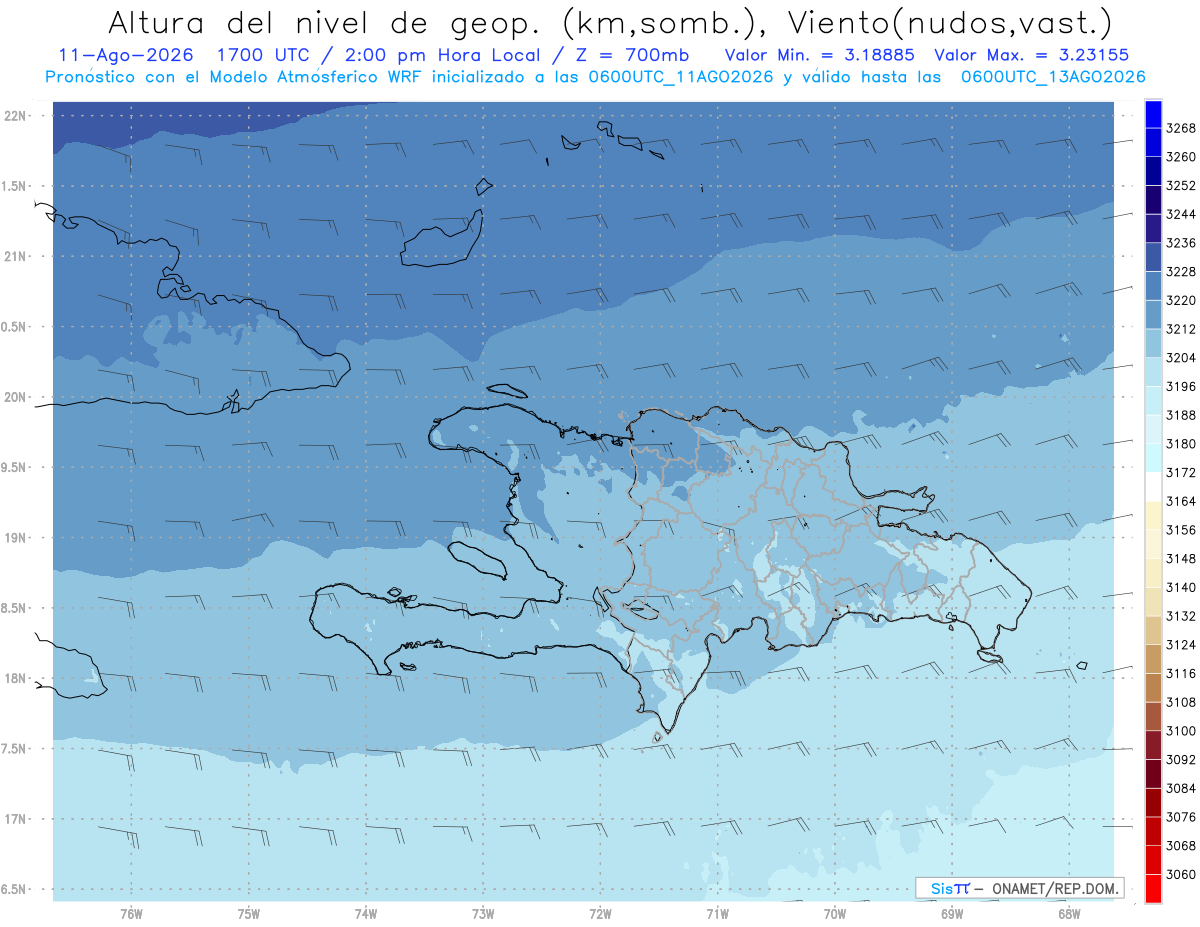Click the '71W' longitude label

click(717, 914)
